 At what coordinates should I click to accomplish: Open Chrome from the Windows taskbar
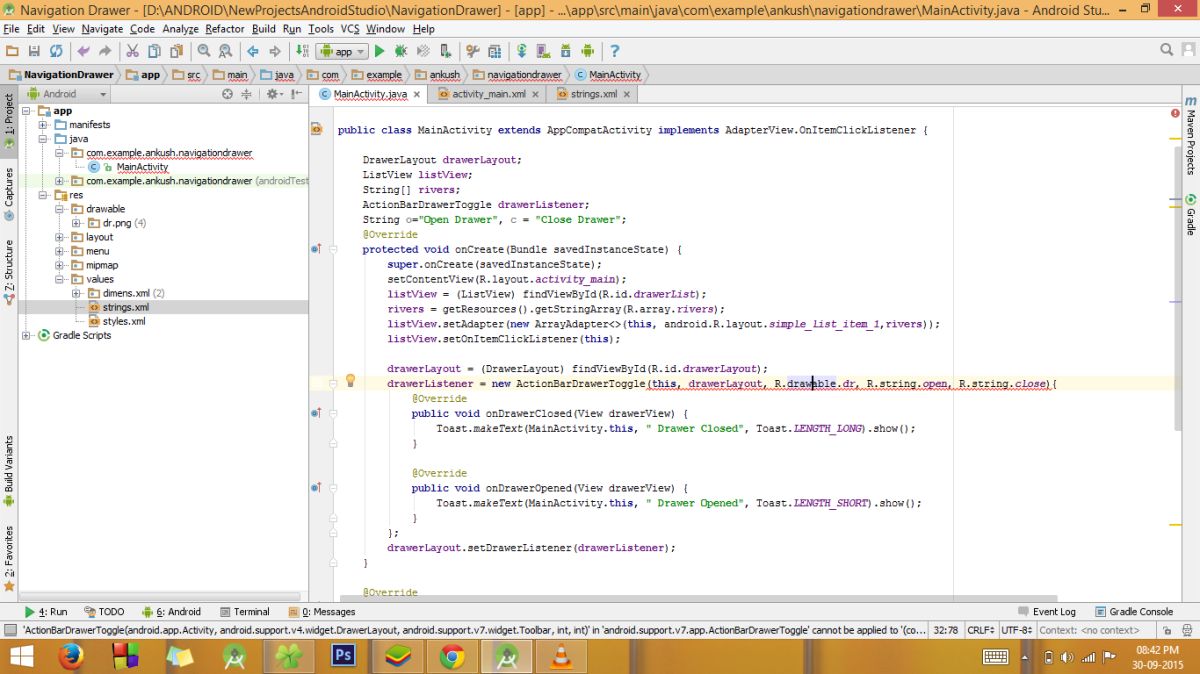coord(452,656)
